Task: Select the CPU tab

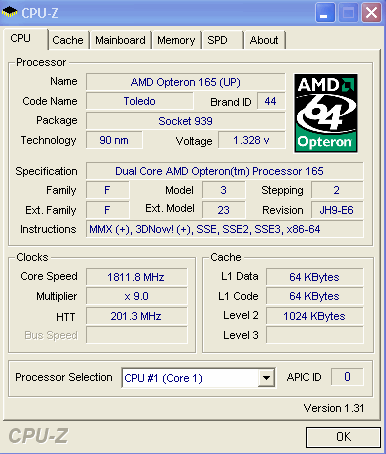Action: point(25,39)
